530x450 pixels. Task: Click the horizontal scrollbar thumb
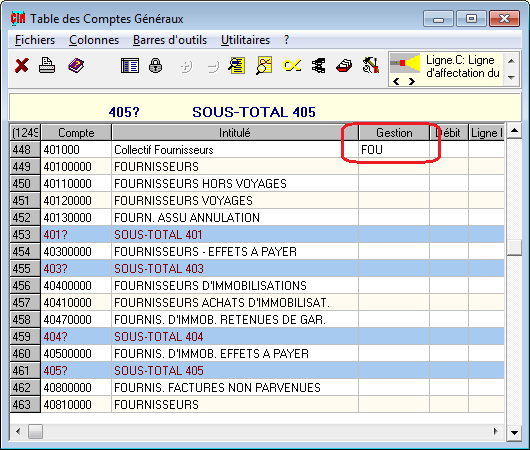35,431
